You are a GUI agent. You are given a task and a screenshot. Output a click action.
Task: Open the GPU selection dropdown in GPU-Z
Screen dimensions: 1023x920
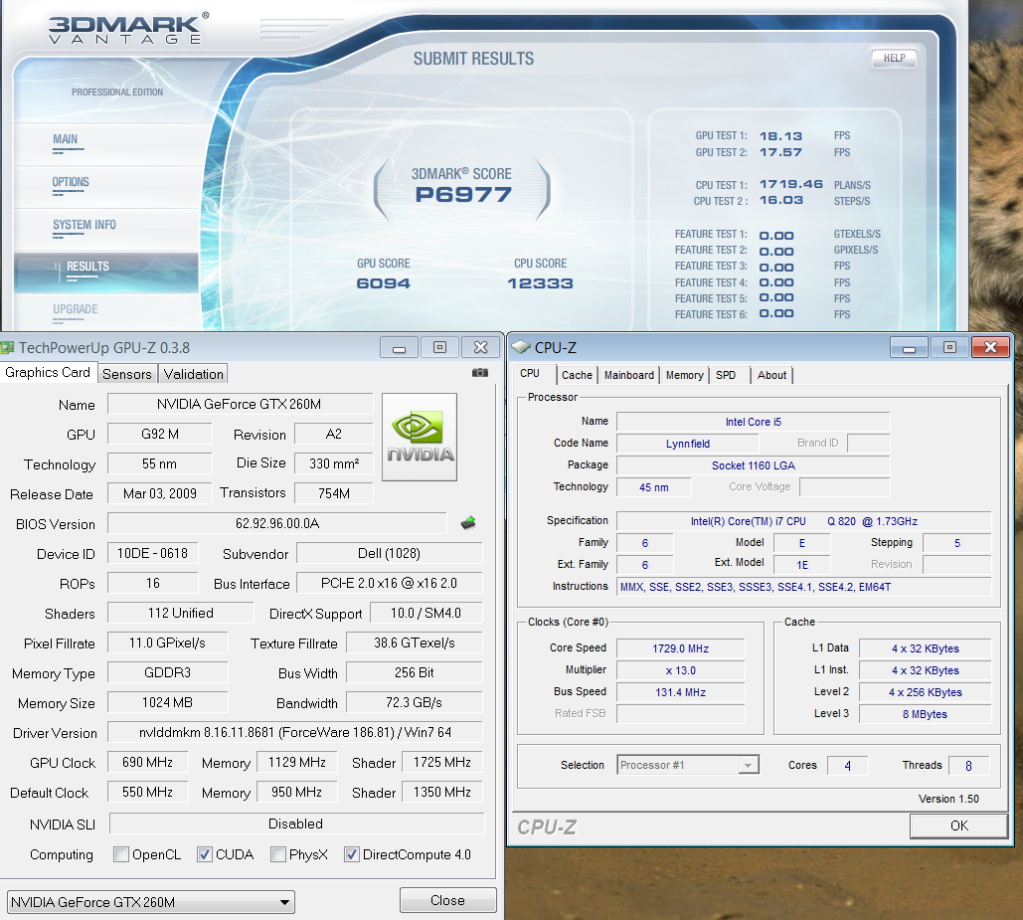151,902
